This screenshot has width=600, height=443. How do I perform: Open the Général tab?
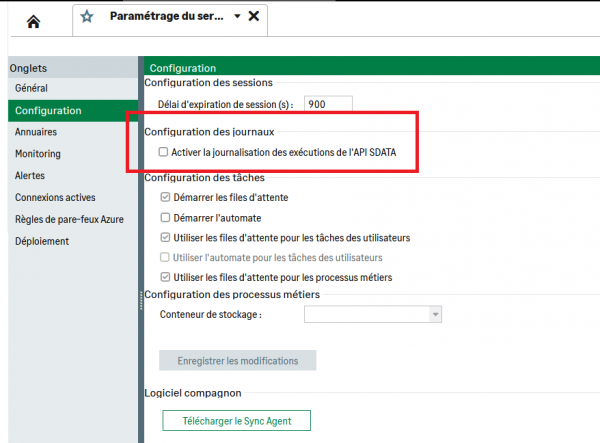tap(73, 88)
